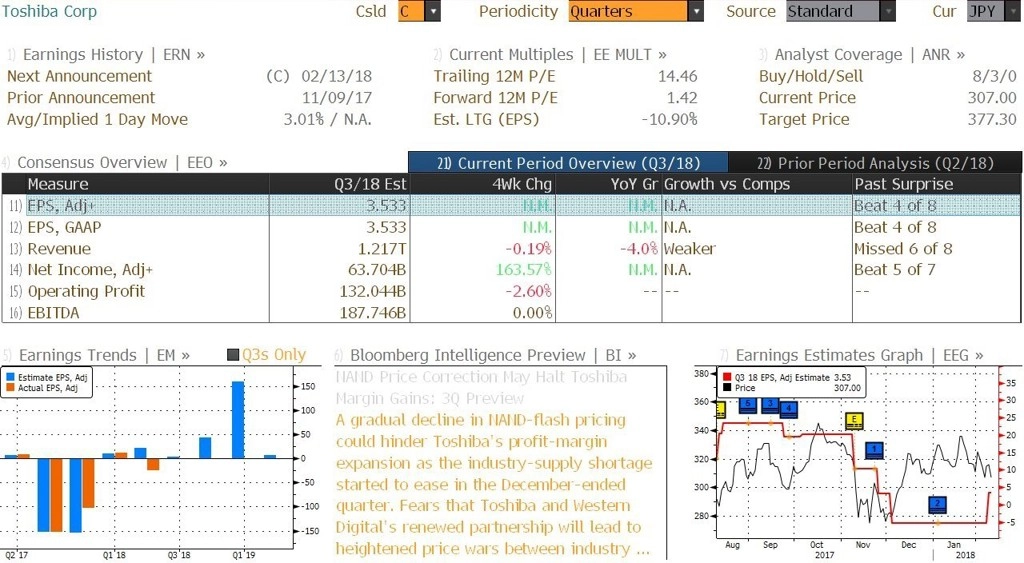Open Analyst Coverage ANR link
The height and width of the screenshot is (563, 1024).
tap(869, 55)
